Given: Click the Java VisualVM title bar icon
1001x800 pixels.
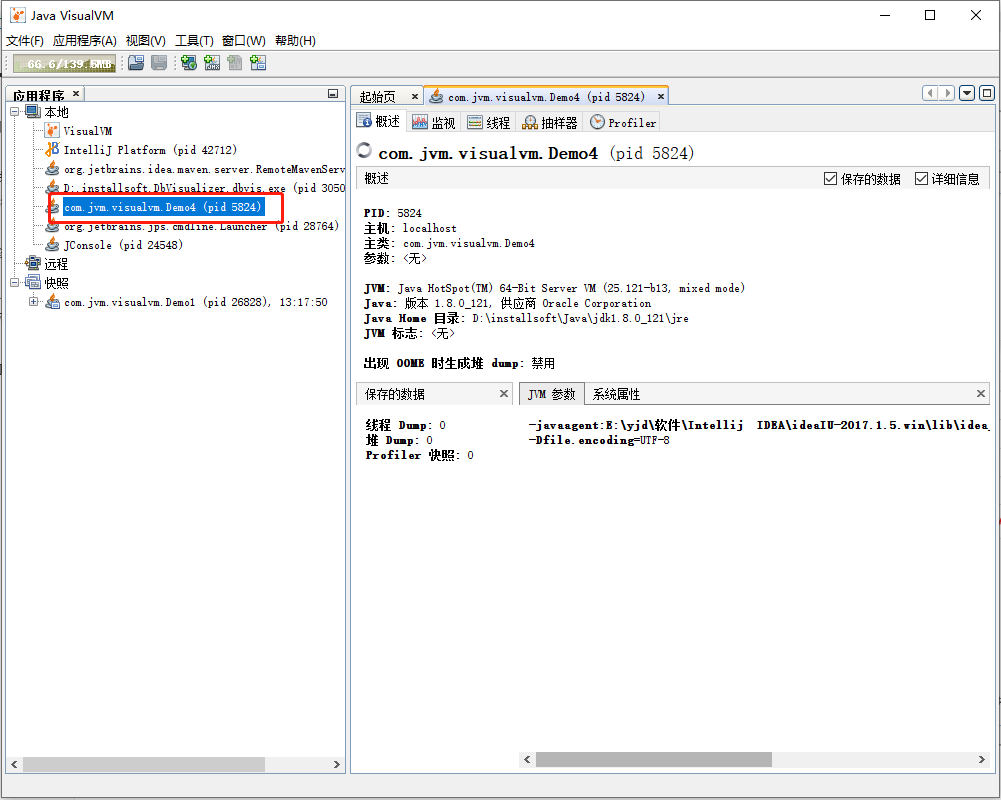Looking at the screenshot, I should pos(18,15).
